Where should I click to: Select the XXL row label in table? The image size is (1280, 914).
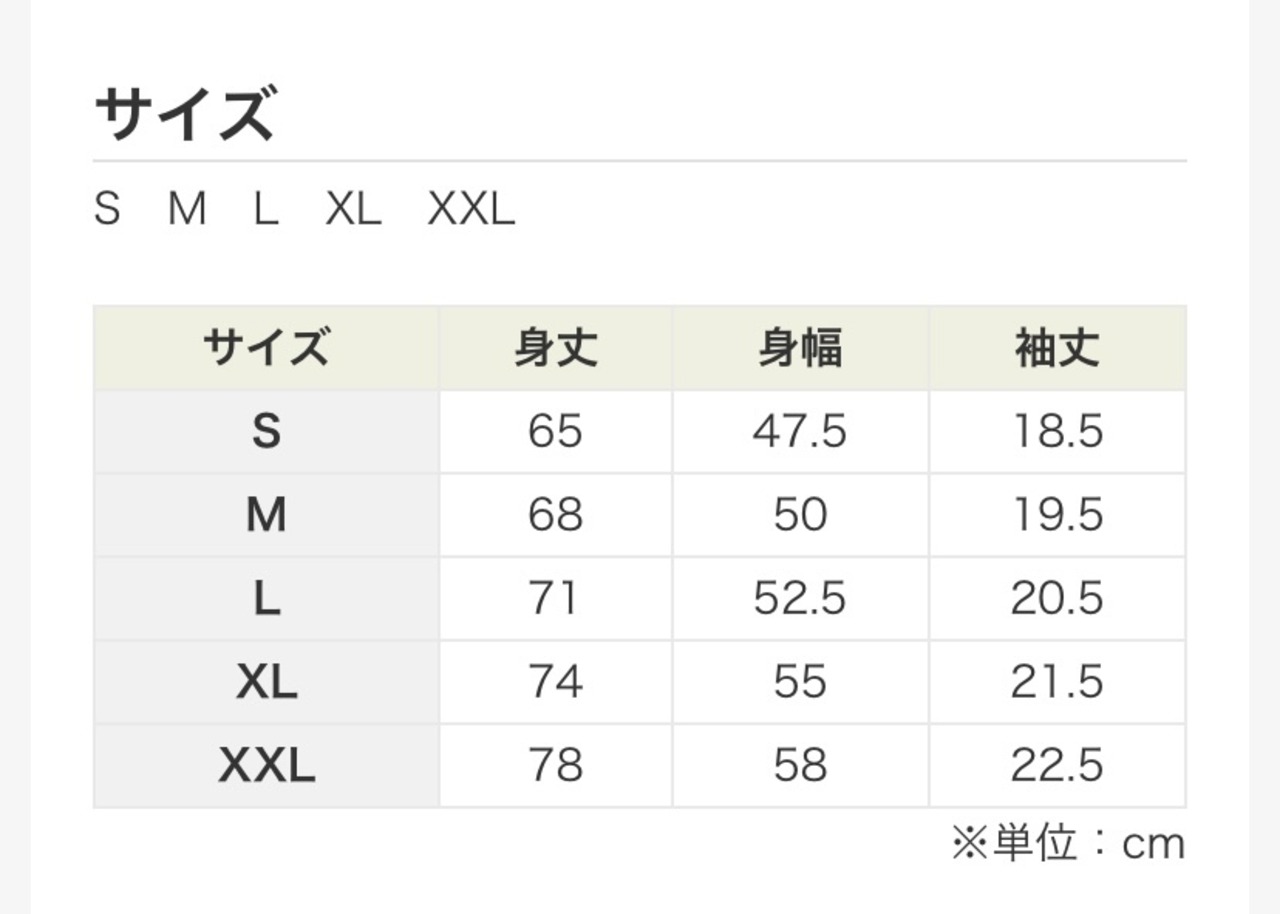tap(266, 766)
